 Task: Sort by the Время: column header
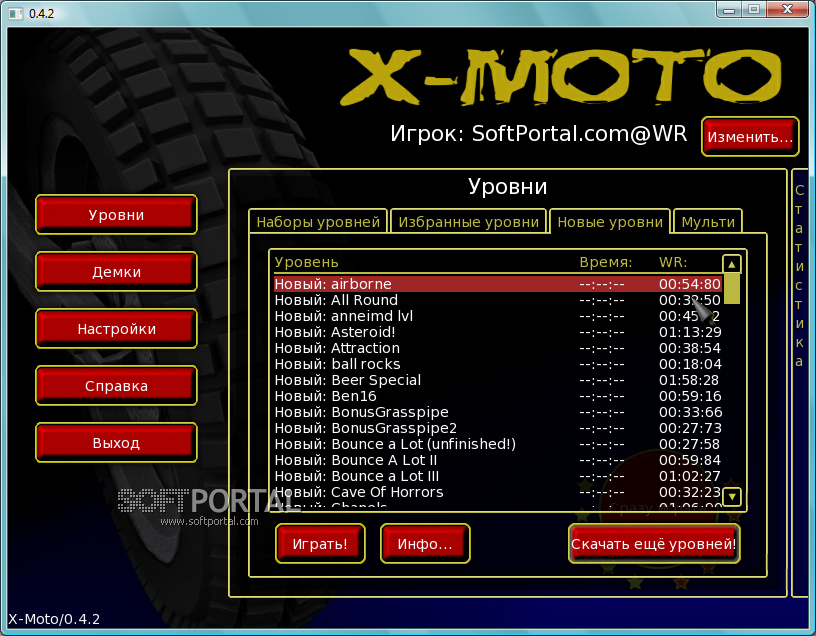pos(606,262)
